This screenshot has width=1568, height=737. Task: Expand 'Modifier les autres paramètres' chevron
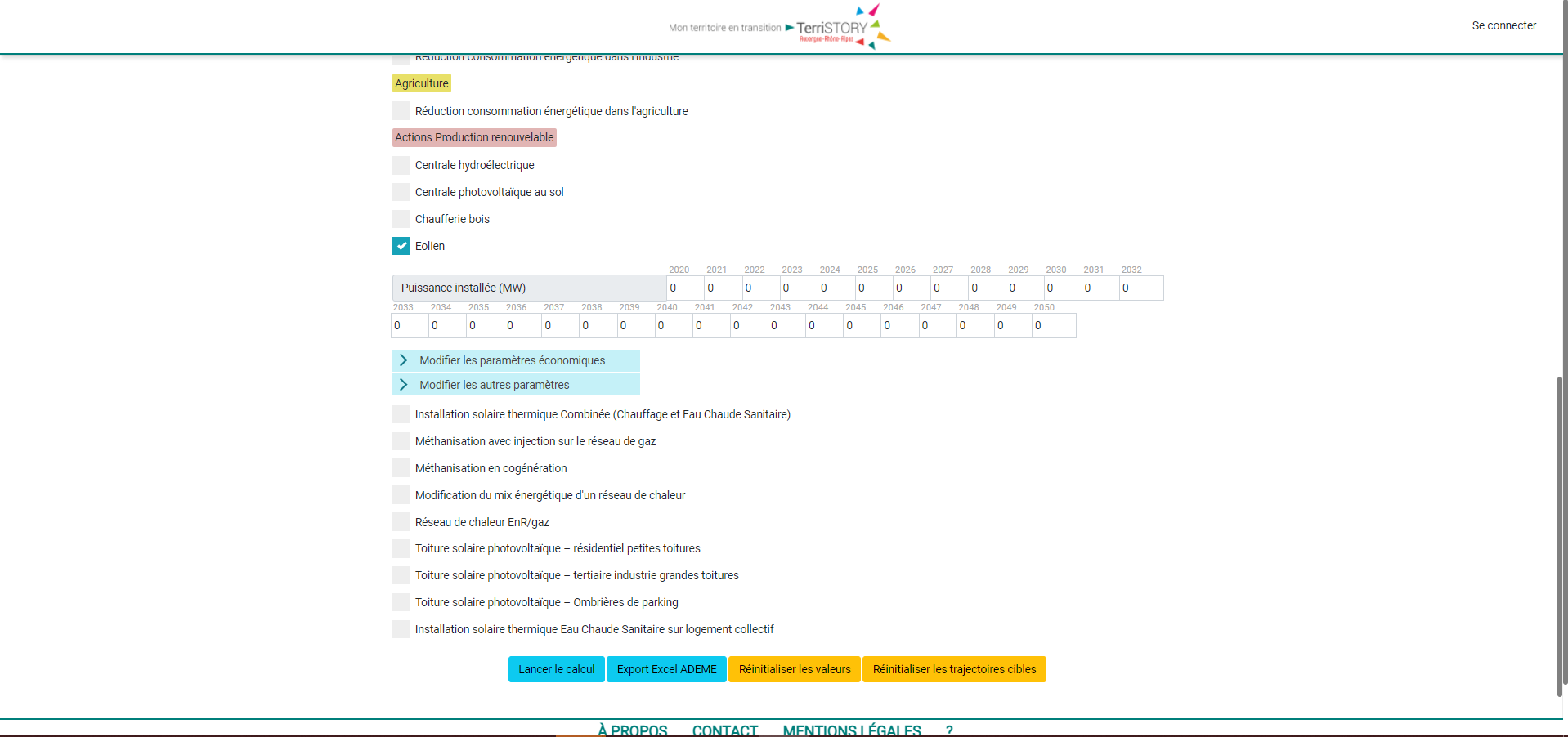(x=404, y=385)
